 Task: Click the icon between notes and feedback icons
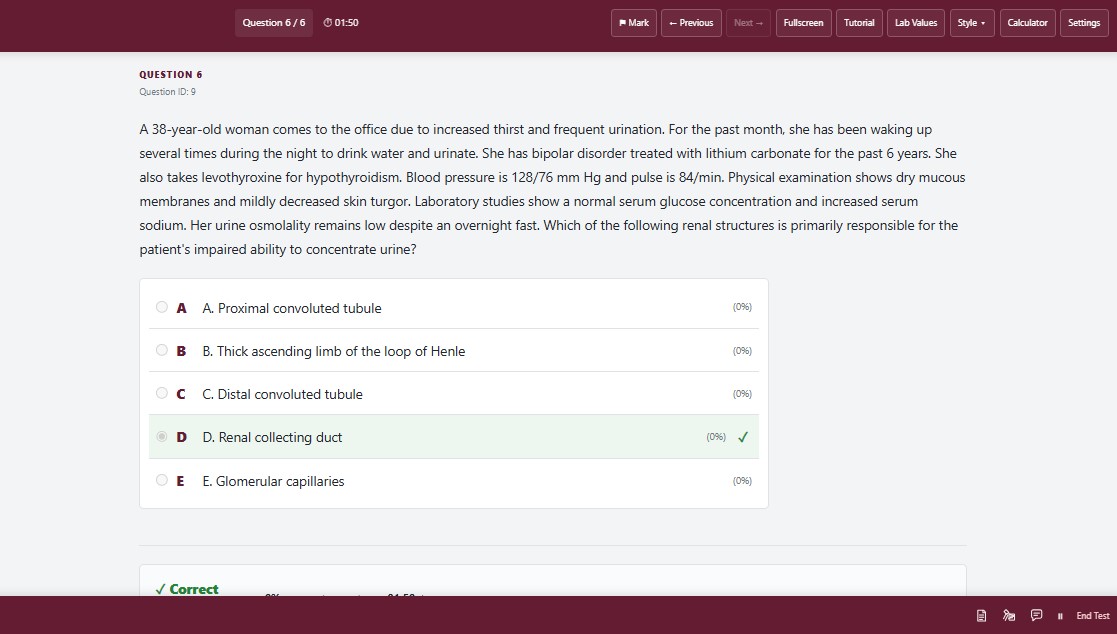tap(1009, 615)
